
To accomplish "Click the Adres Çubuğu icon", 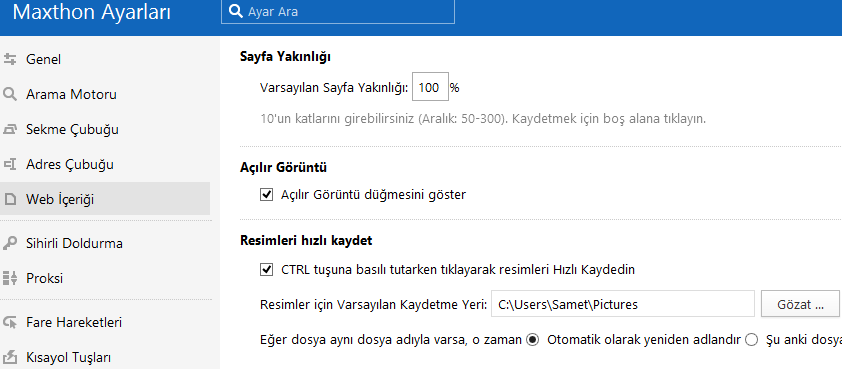I will click(10, 164).
